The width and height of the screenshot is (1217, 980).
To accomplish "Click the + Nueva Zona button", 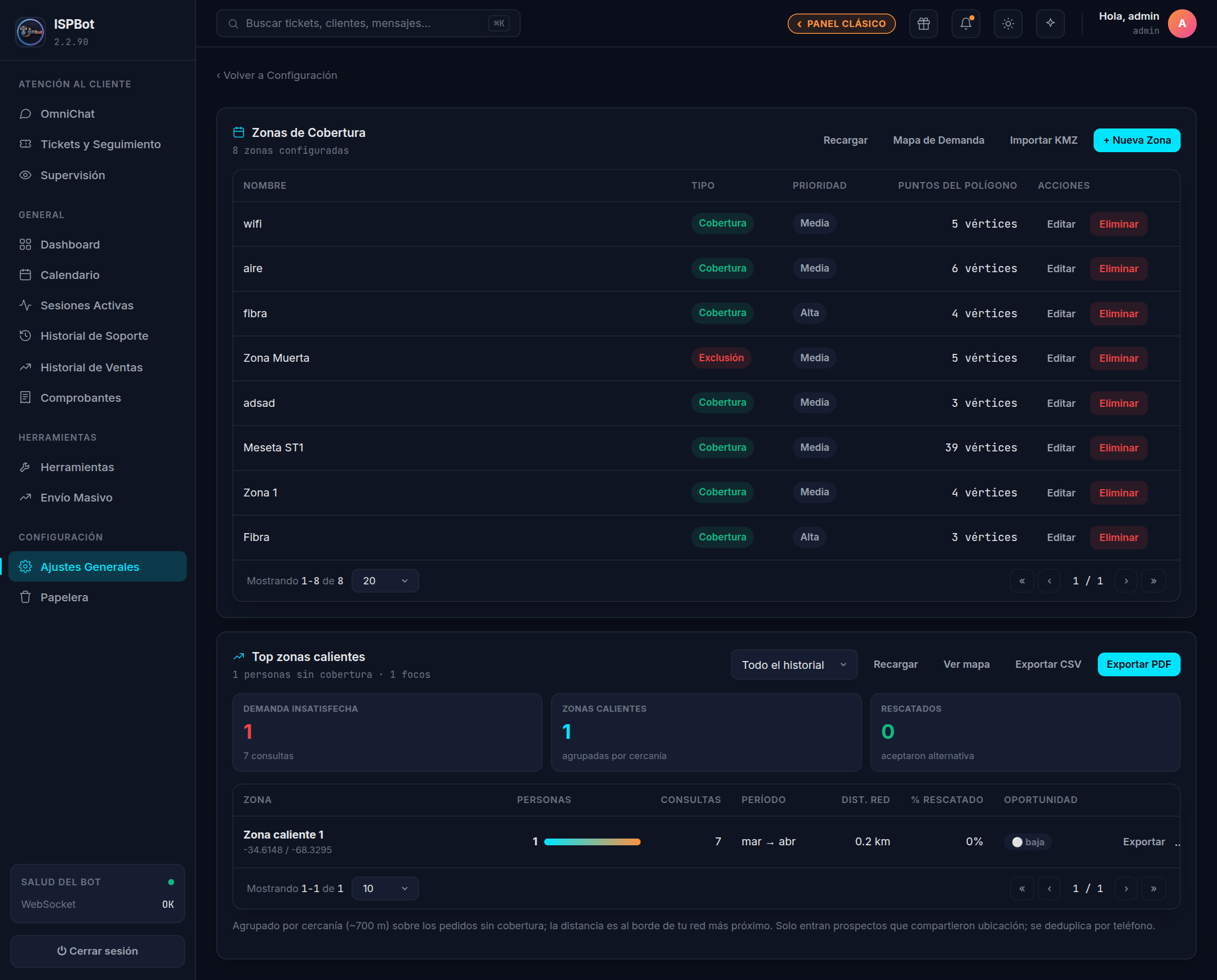I will coord(1137,140).
